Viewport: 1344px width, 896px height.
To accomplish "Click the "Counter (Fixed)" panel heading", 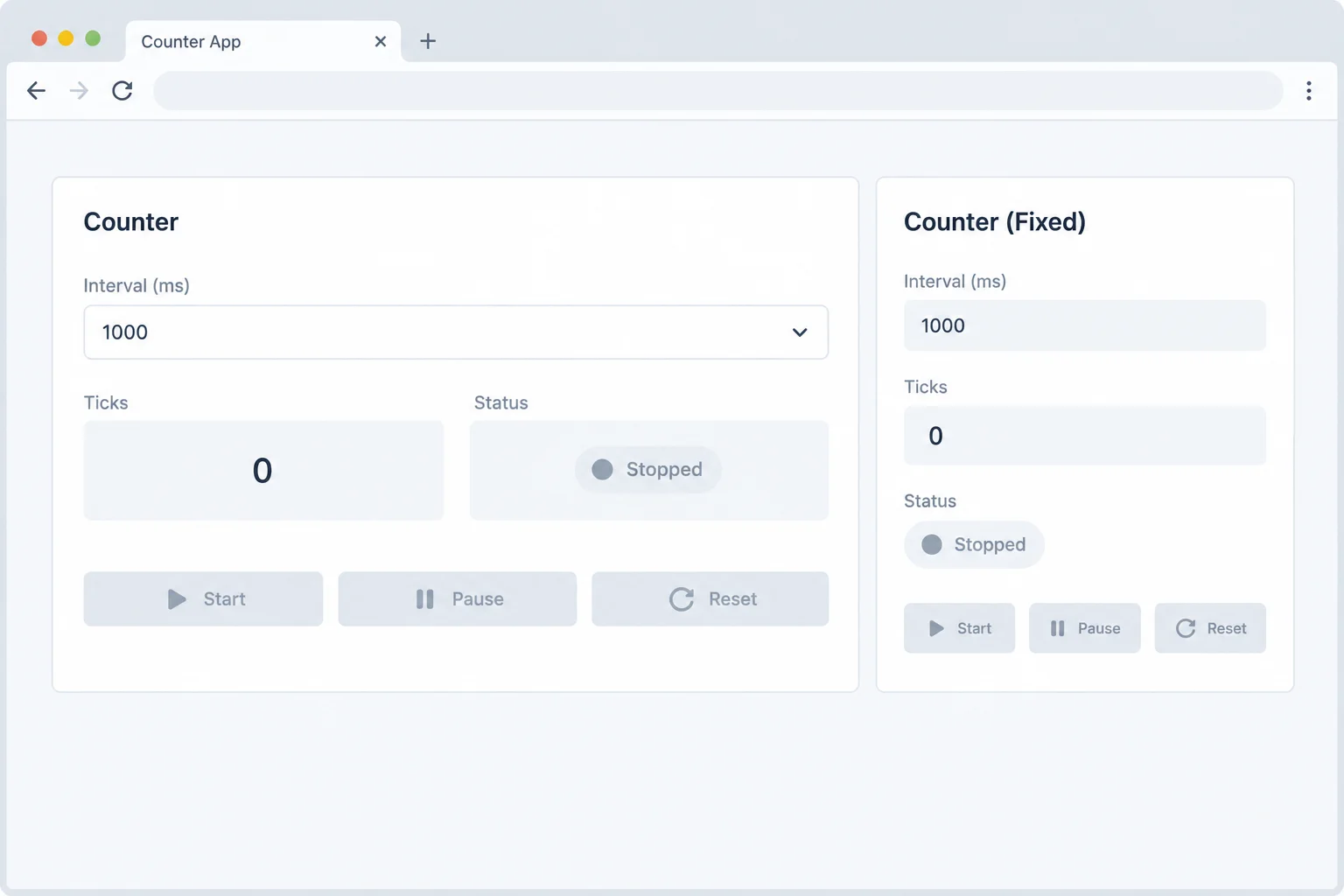I will tap(995, 222).
